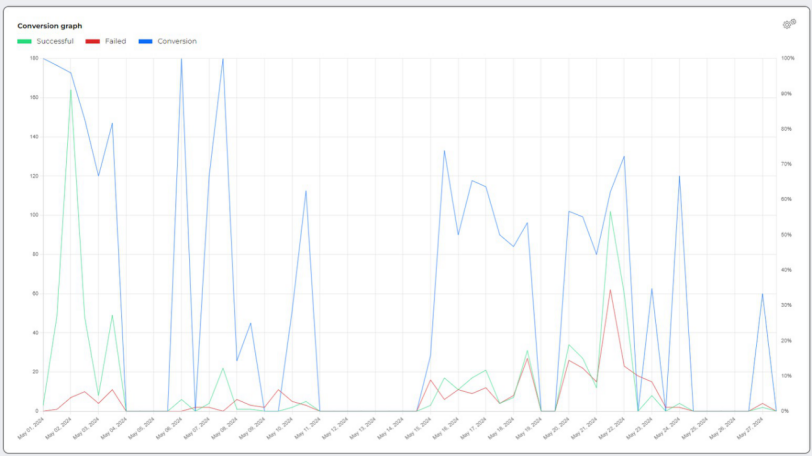Select the 100% Conversion peak at May 06
Screen dimensions: 812x457
click(181, 59)
